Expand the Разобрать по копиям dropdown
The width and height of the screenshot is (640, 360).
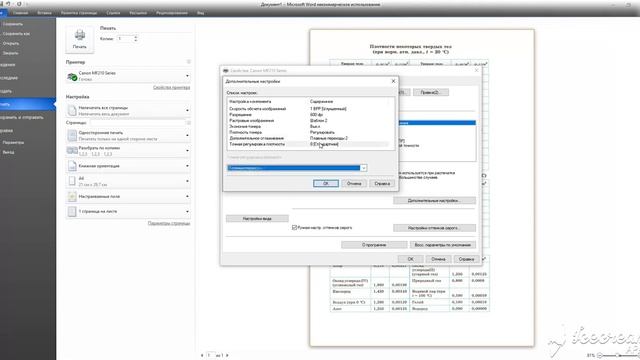187,151
